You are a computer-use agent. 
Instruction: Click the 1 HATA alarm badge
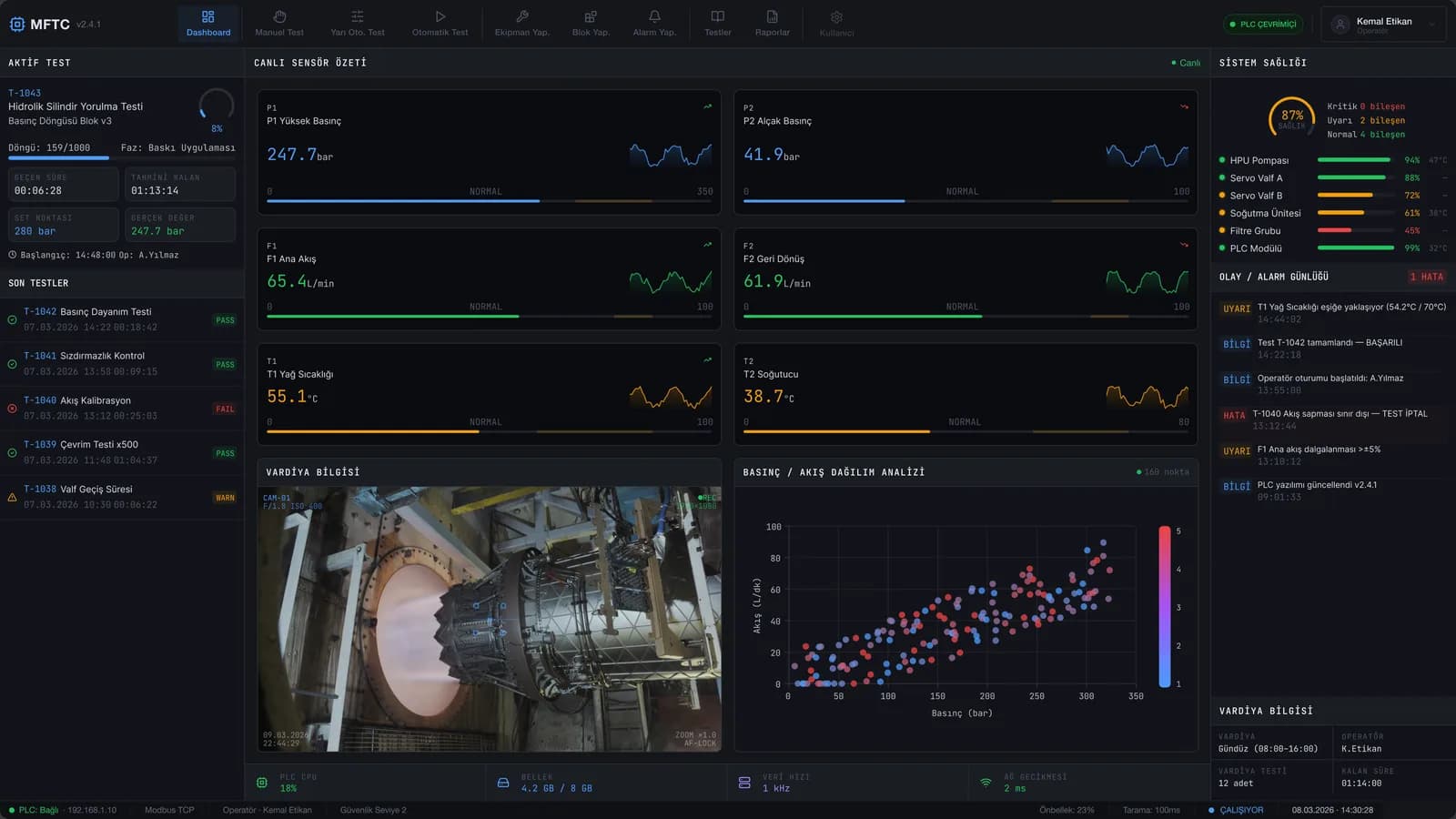click(x=1426, y=277)
